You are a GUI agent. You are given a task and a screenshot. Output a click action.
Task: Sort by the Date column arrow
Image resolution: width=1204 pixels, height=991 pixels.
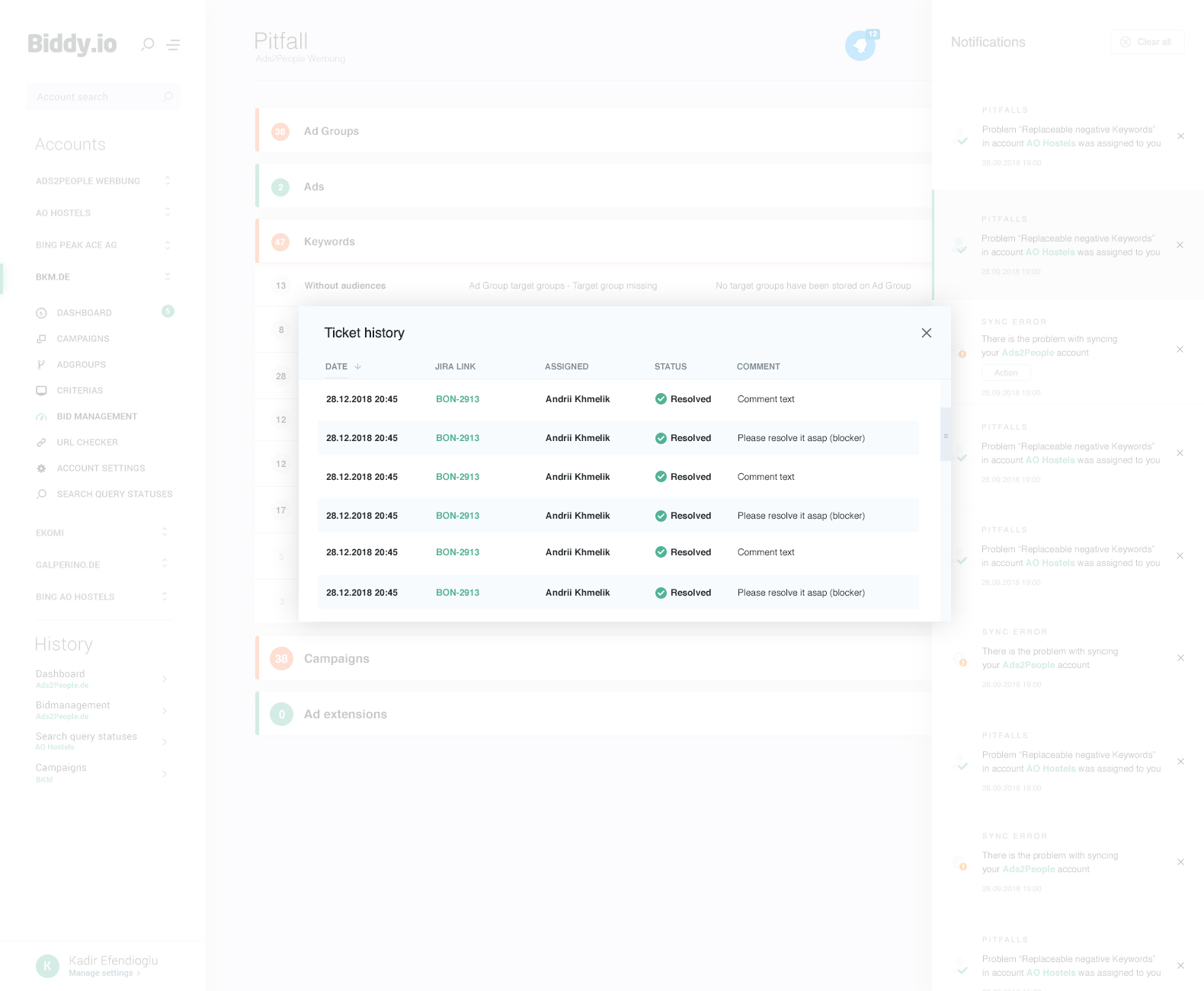coord(357,366)
